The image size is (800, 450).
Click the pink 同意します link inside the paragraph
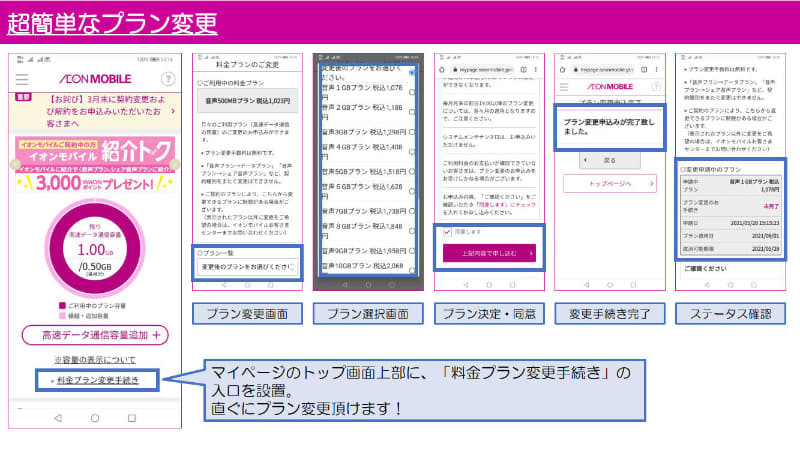490,205
